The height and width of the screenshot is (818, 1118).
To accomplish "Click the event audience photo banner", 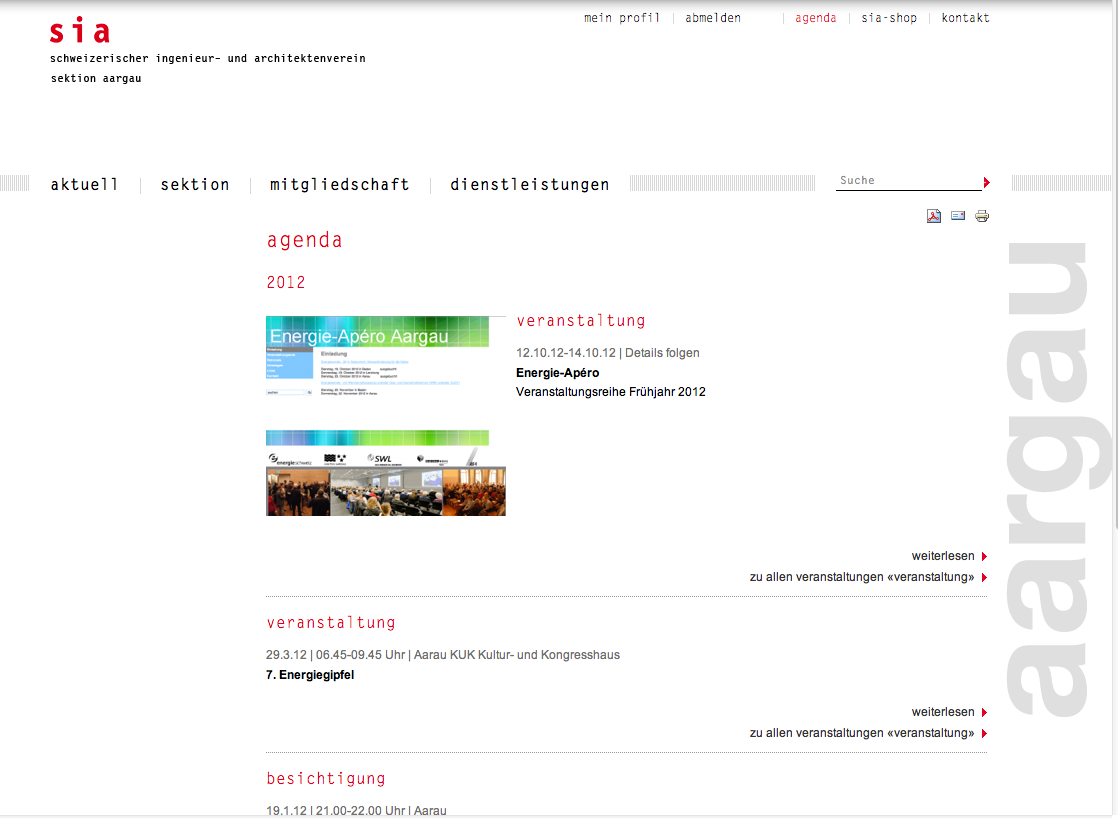I will (x=385, y=473).
